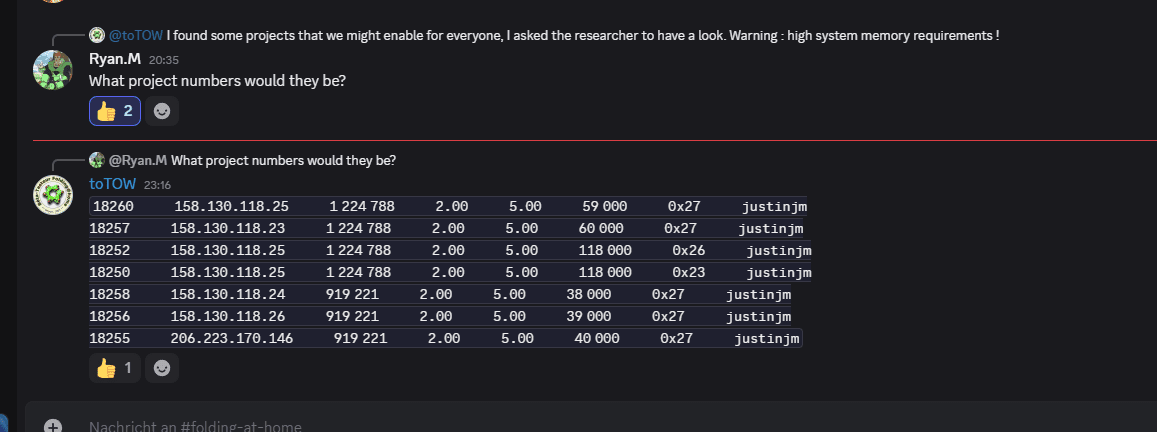
Task: Click the 20:35 message timestamp
Action: pos(164,60)
